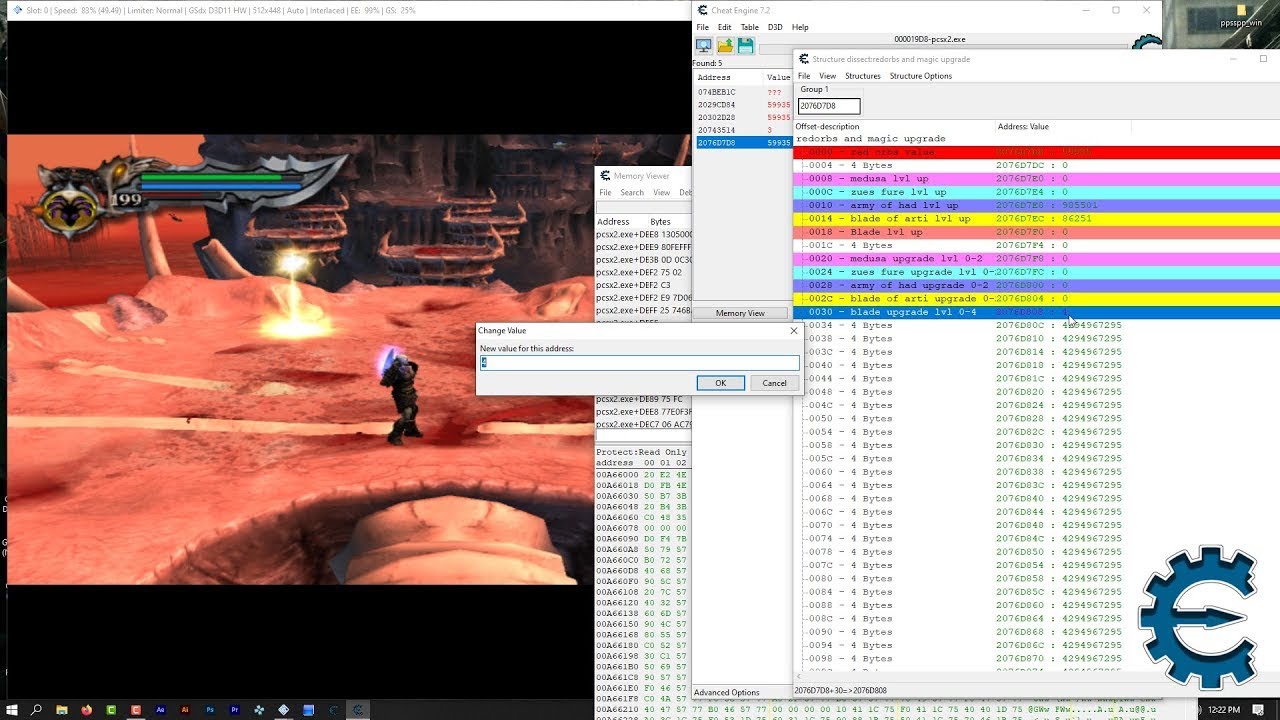This screenshot has height=720, width=1280.
Task: Select the highlighted found address 2076D7D8
Action: 743,143
